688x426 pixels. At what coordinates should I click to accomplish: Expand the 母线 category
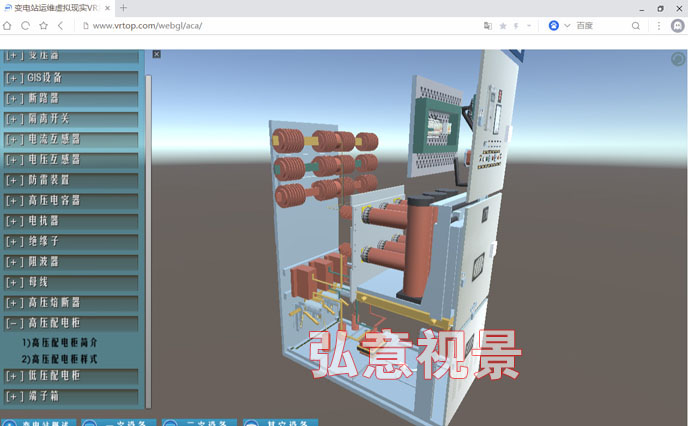coord(71,283)
